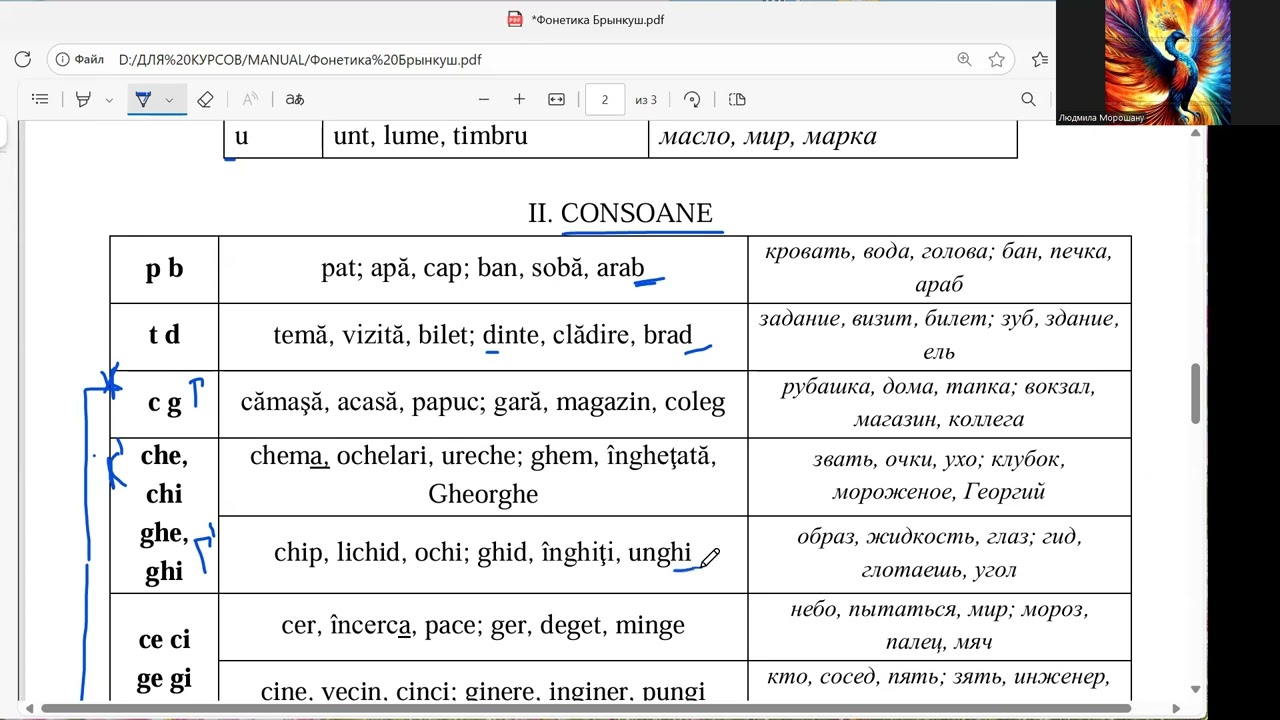1280x720 pixels.
Task: Click the Read aloud icon
Action: [x=250, y=99]
